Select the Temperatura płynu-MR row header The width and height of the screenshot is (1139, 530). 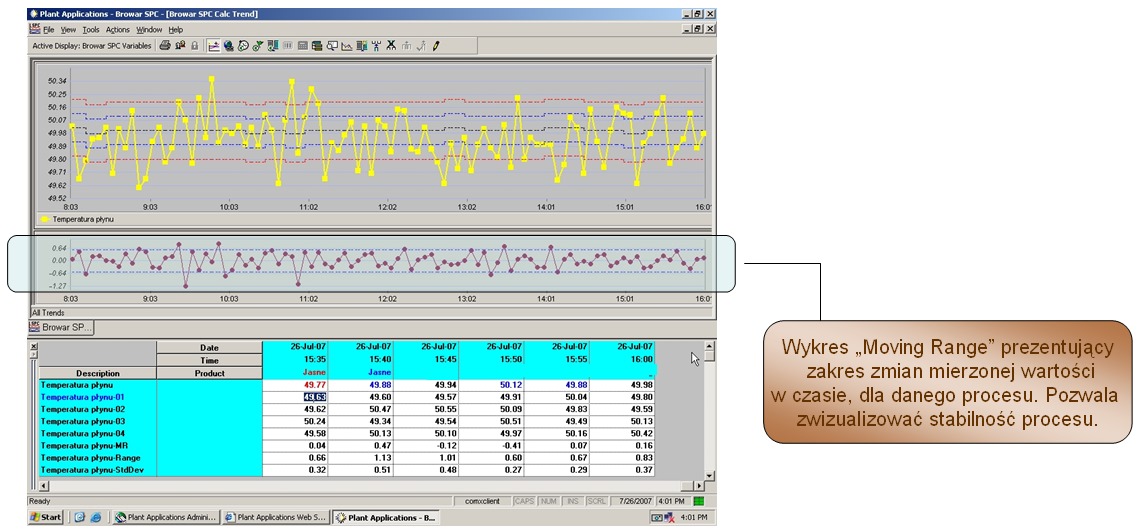[x=98, y=446]
